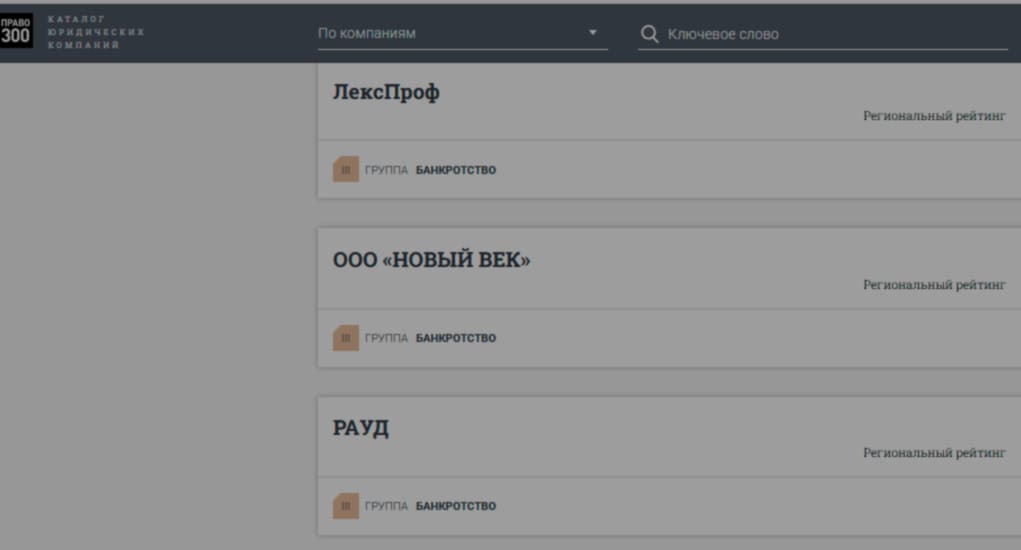Click Региональный рейтинг in the РАУД card
This screenshot has width=1021, height=550.
pos(934,453)
